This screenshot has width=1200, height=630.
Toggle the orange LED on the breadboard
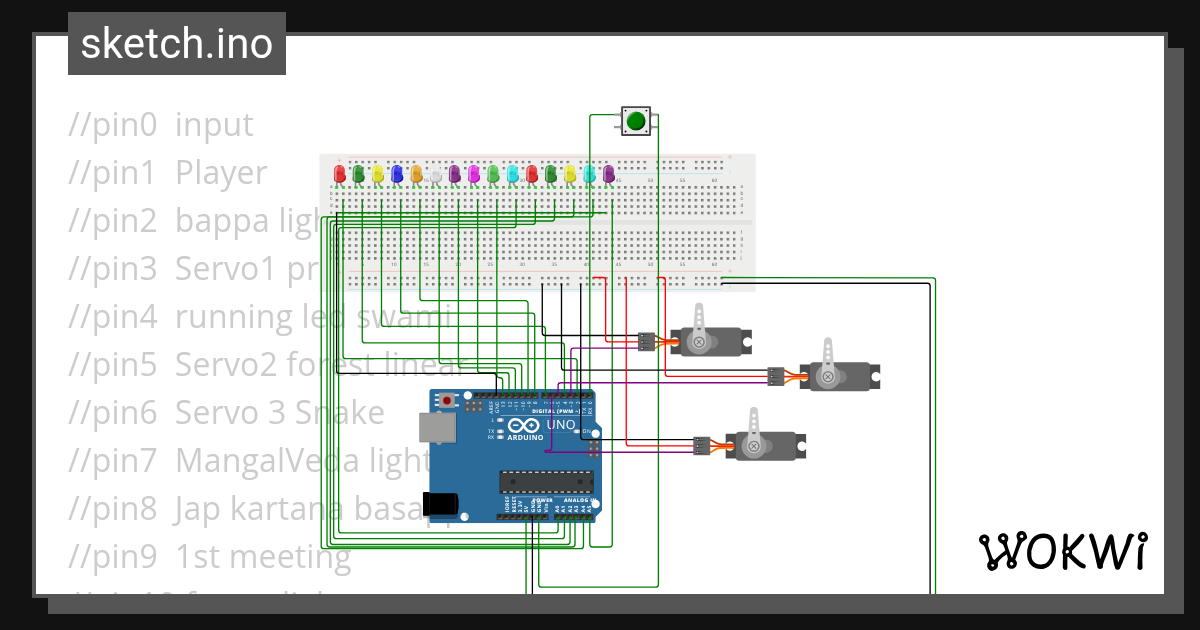416,175
